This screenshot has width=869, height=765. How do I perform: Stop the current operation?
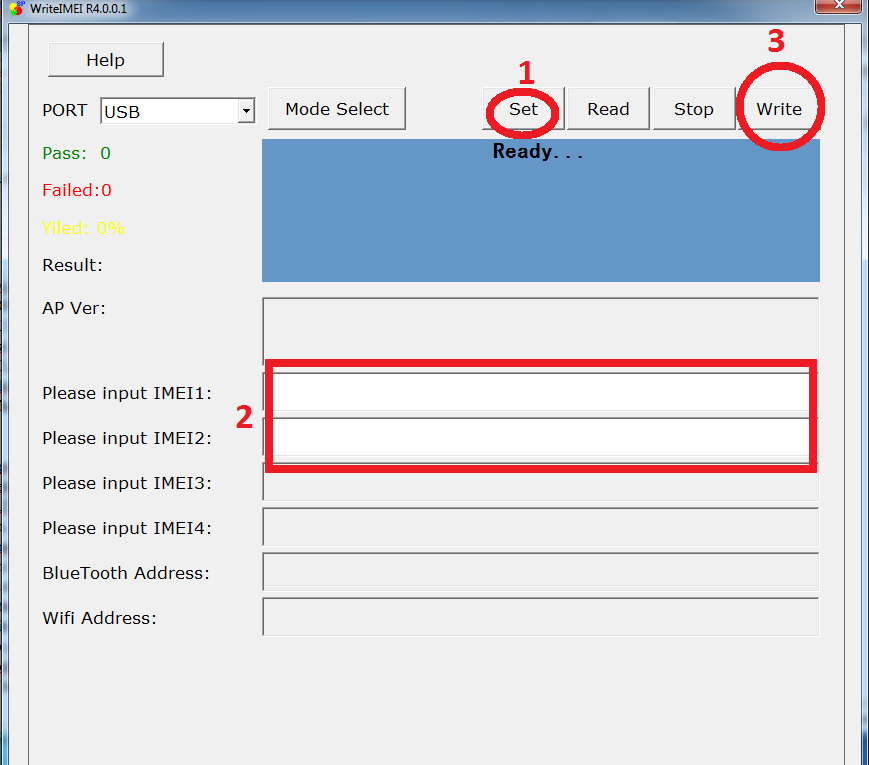coord(692,108)
